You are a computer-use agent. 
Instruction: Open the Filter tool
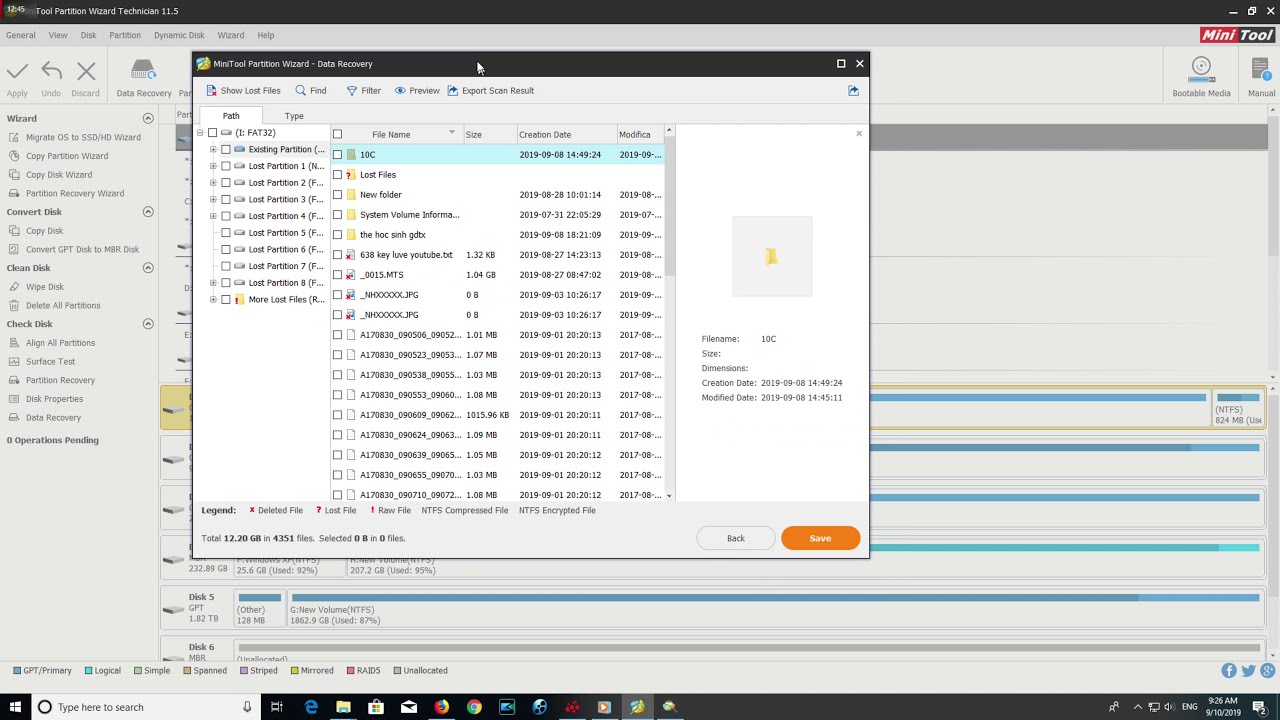click(363, 90)
